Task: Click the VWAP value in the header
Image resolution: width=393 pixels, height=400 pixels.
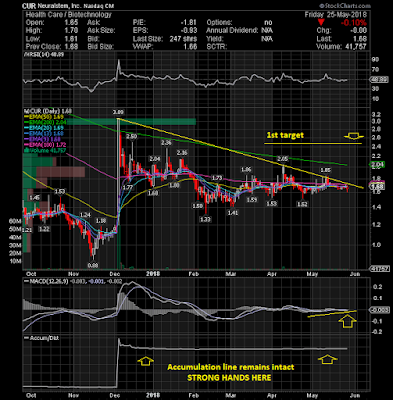Action: click(x=190, y=47)
